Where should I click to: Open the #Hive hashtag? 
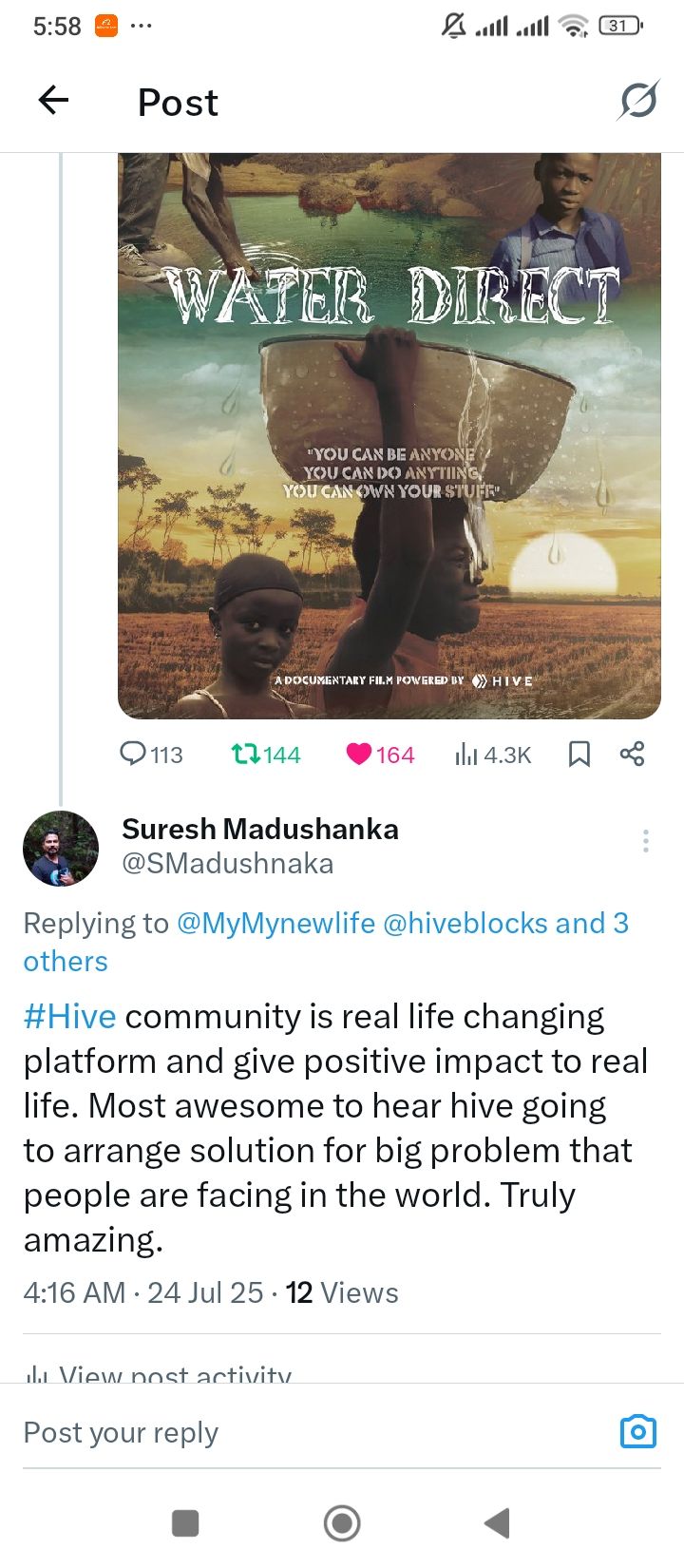pos(69,1016)
